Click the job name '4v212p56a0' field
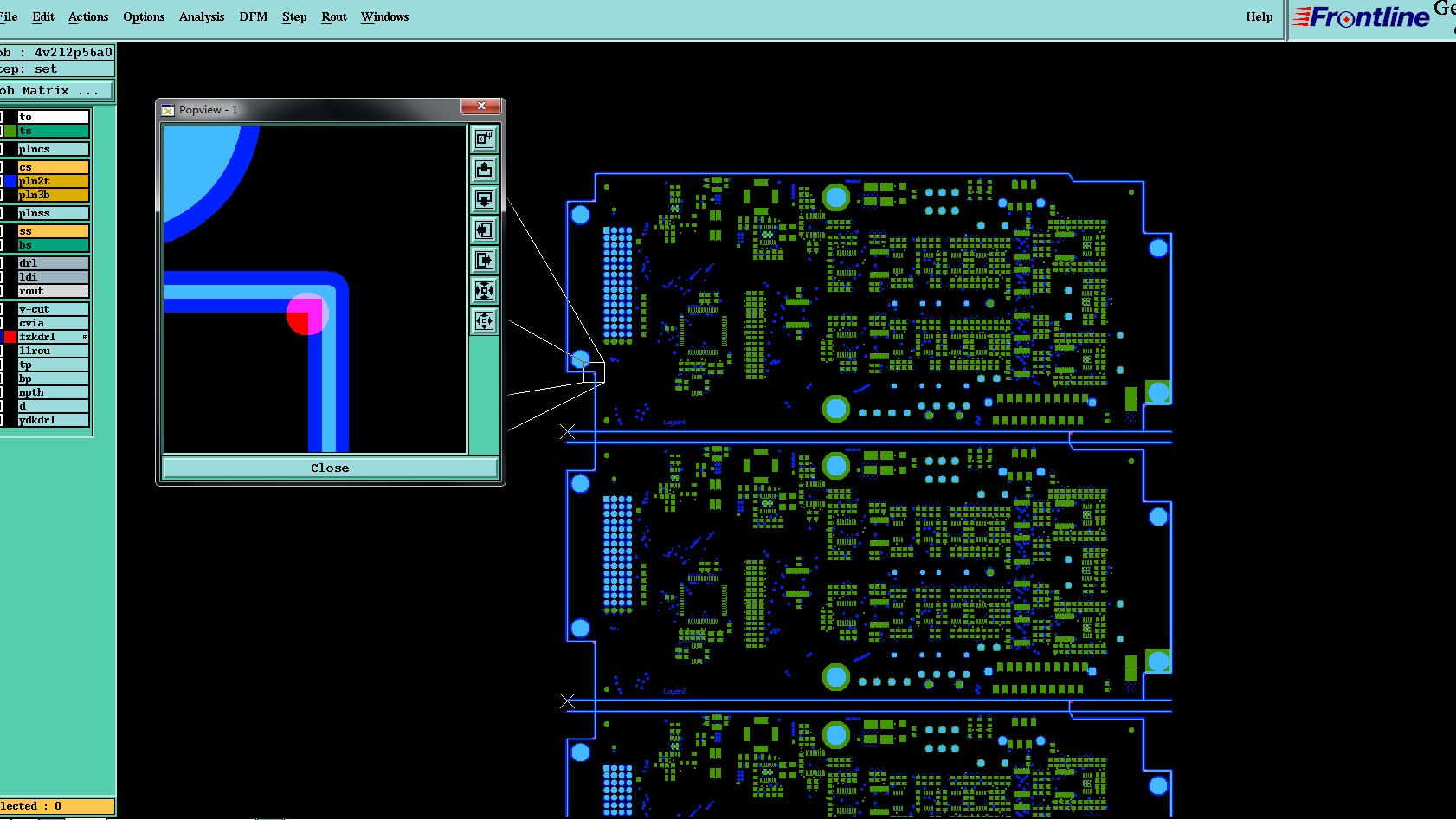Screen dimensions: 1456x820 coord(57,52)
